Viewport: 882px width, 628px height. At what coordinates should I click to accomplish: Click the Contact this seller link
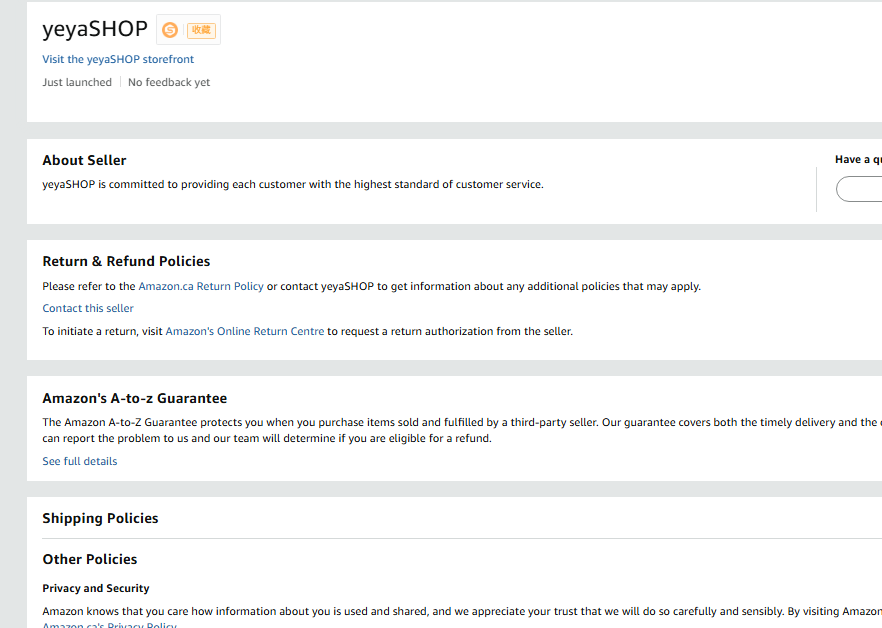pyautogui.click(x=88, y=308)
